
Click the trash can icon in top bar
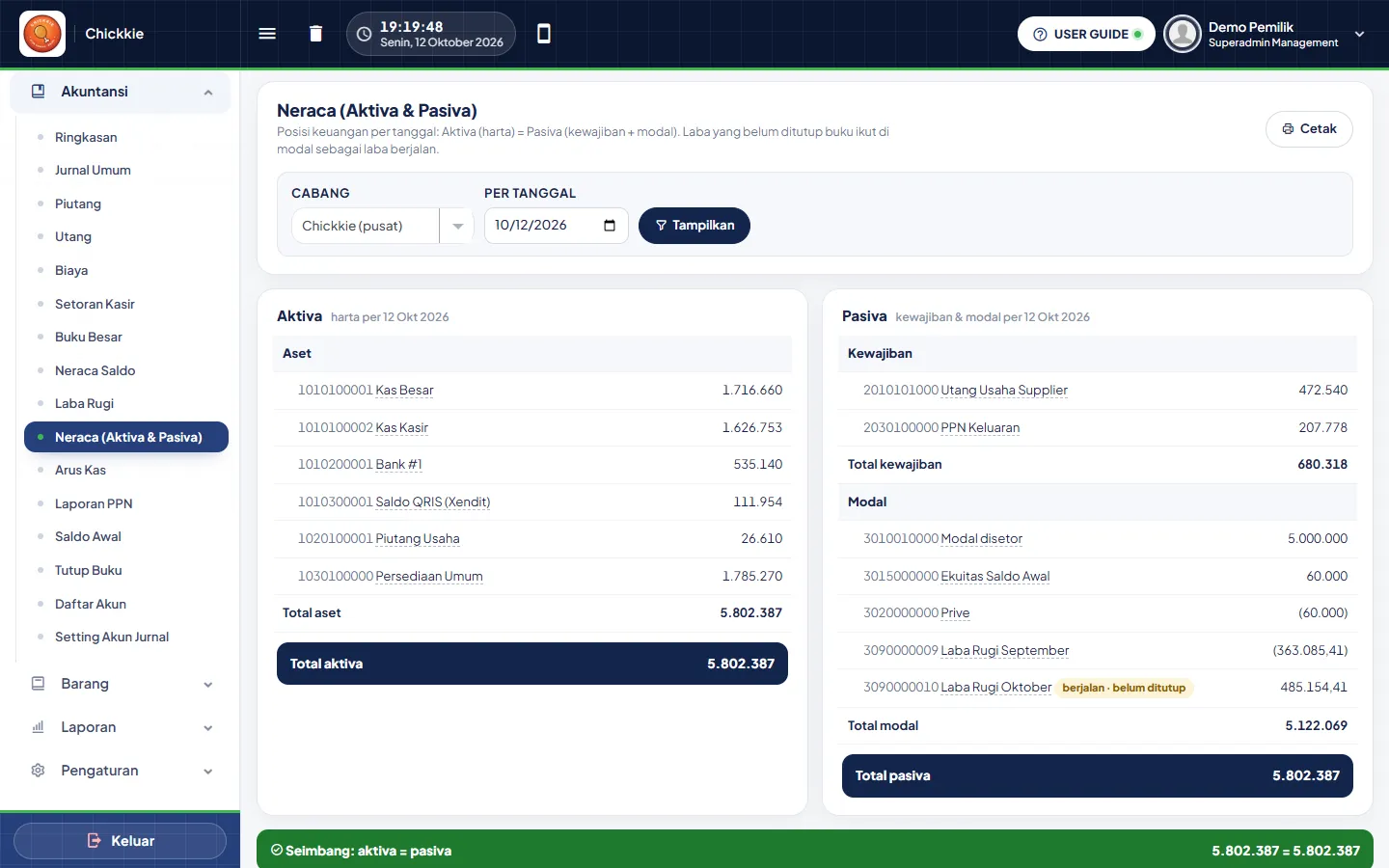click(x=315, y=34)
